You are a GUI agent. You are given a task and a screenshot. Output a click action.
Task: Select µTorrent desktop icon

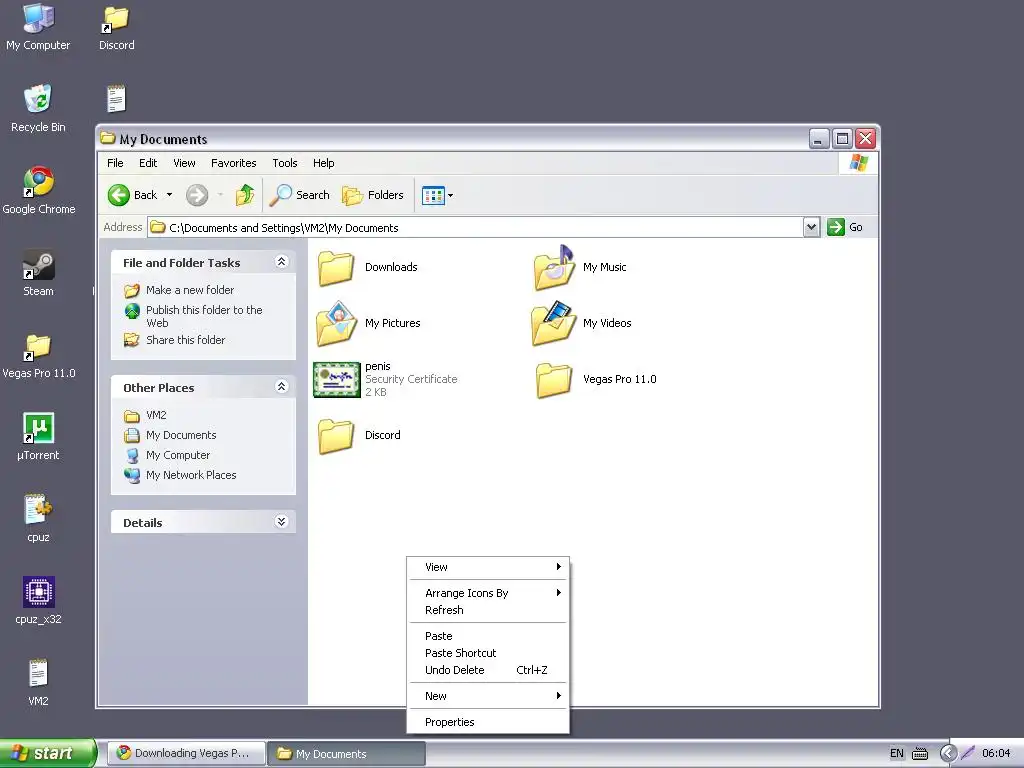39,428
